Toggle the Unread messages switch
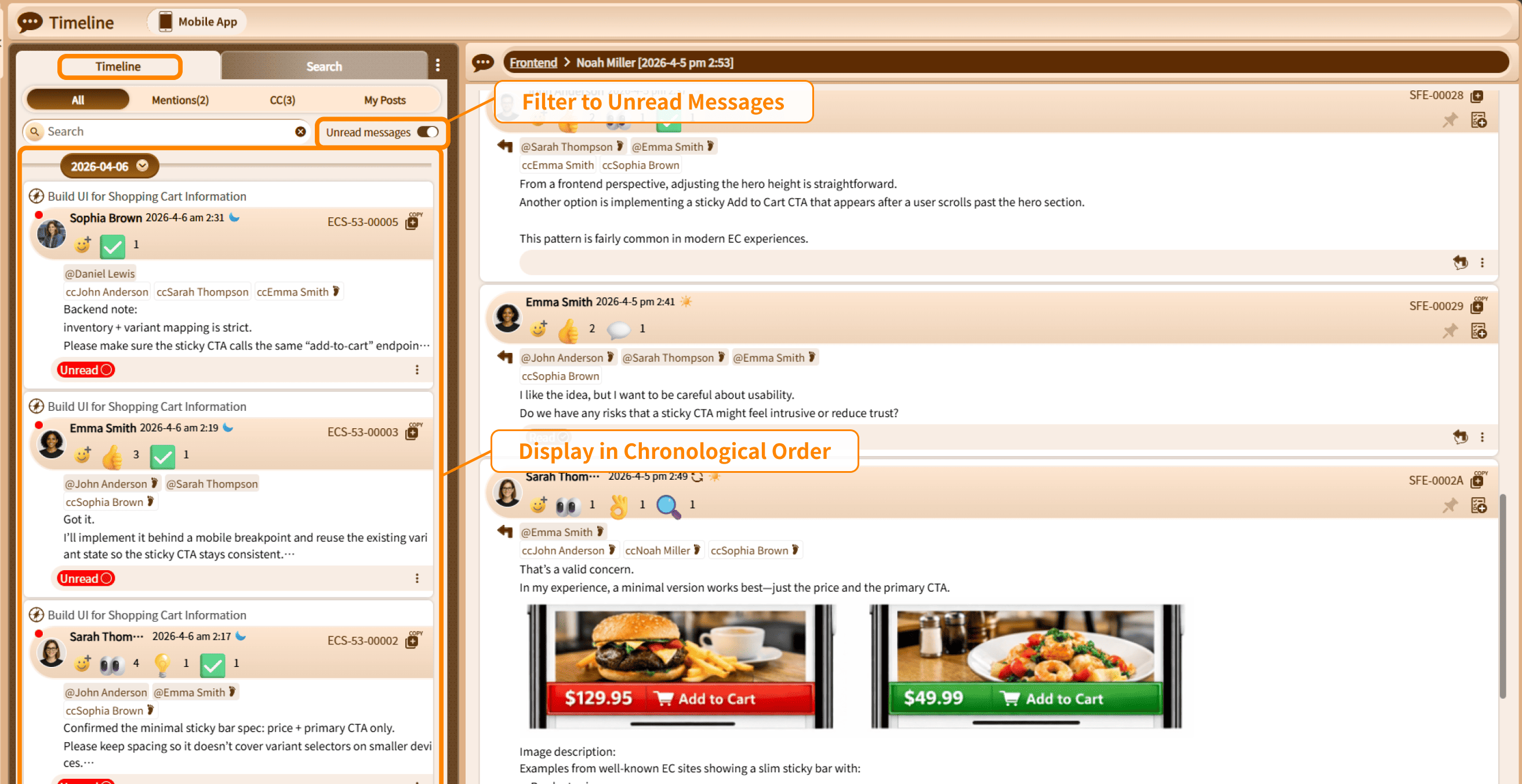The image size is (1522, 784). tap(428, 132)
